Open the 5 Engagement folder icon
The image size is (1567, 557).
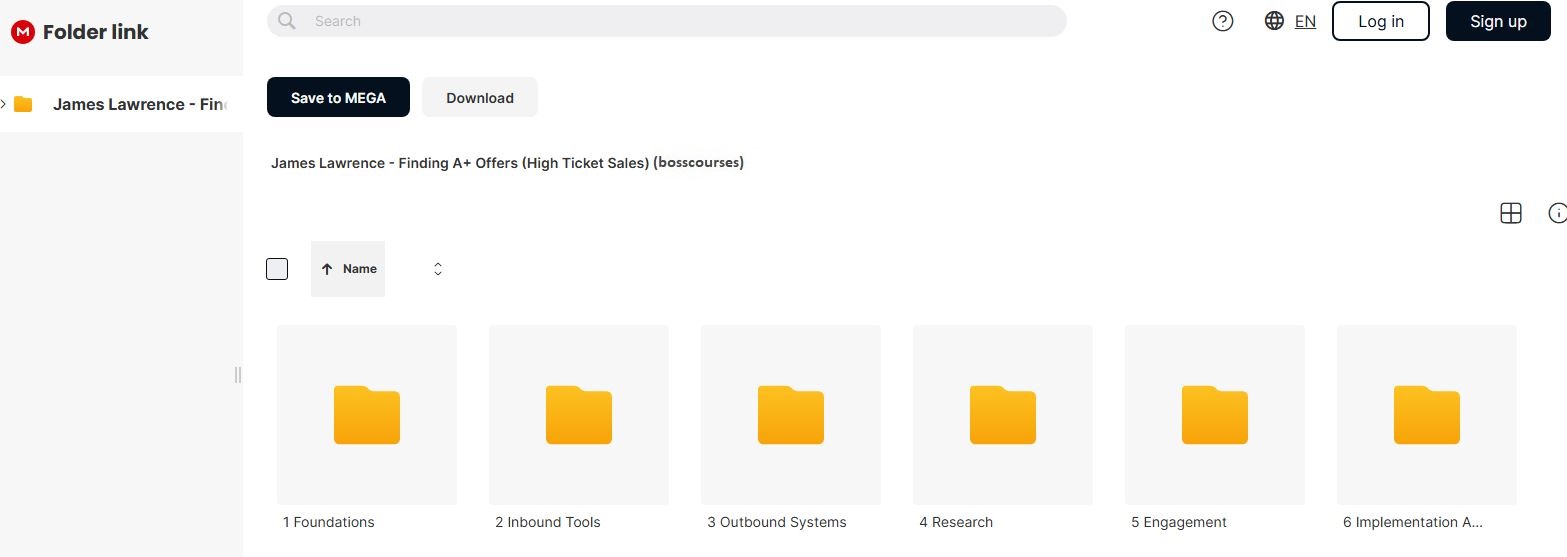(x=1215, y=414)
